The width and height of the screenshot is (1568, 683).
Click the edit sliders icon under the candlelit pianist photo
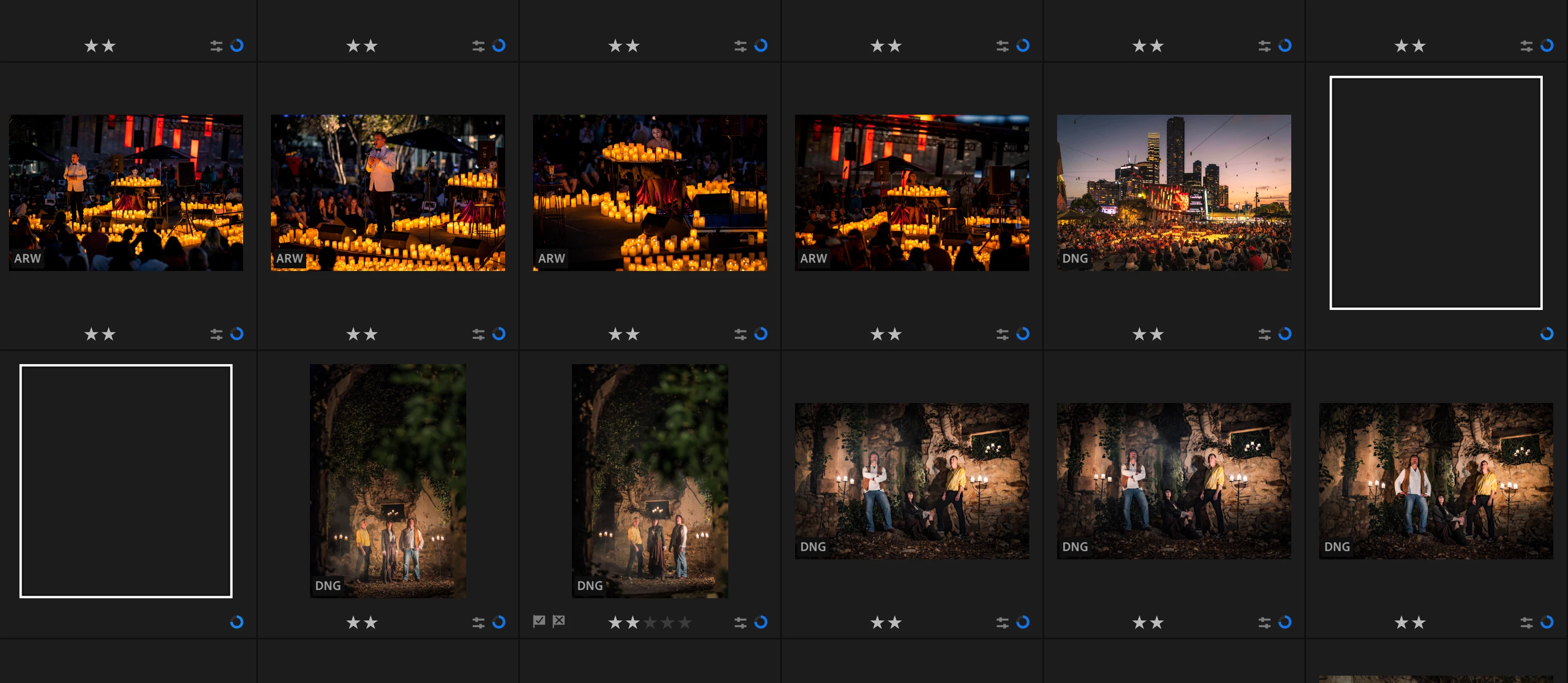click(x=740, y=334)
